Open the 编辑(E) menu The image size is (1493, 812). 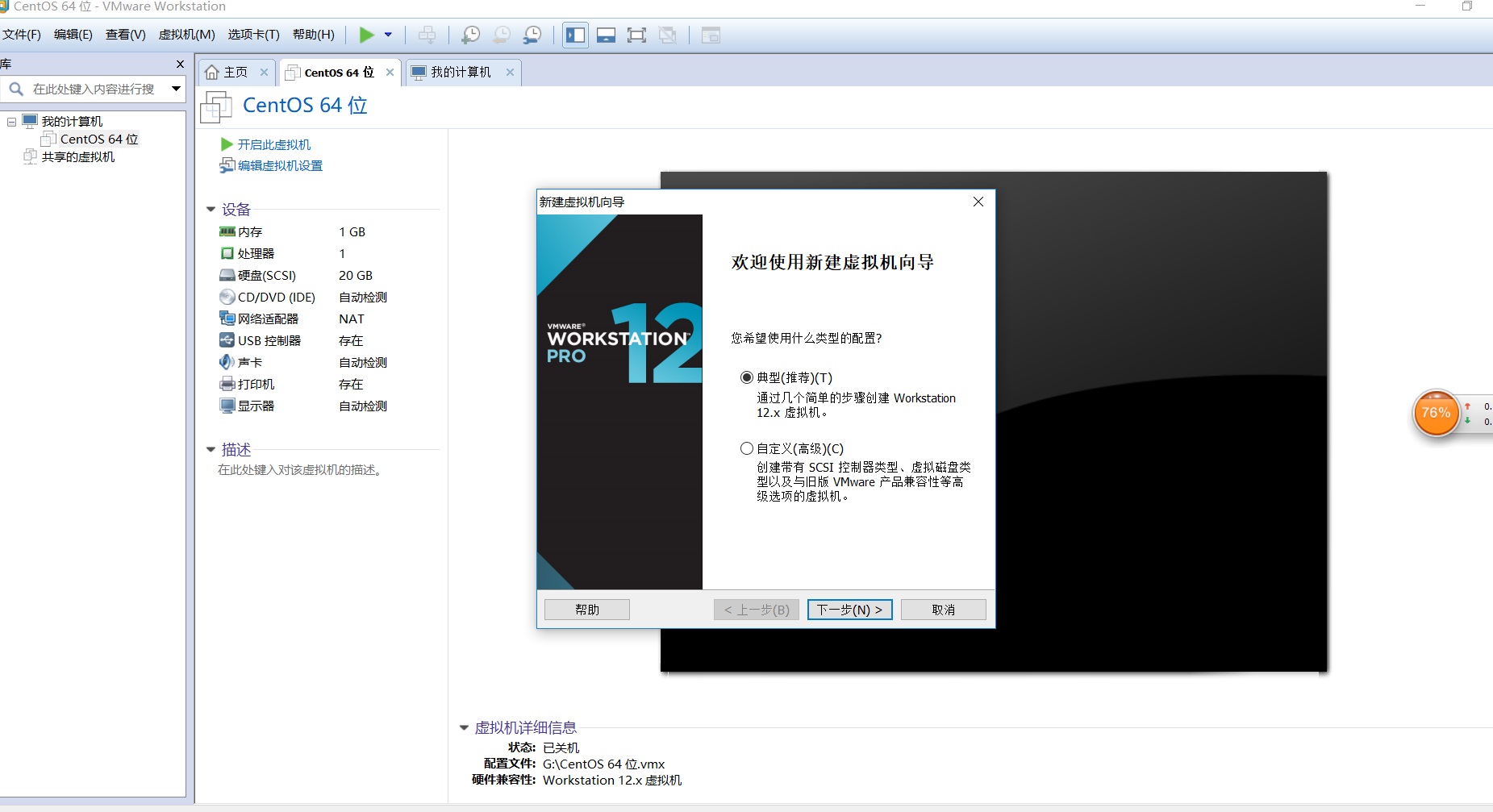73,35
